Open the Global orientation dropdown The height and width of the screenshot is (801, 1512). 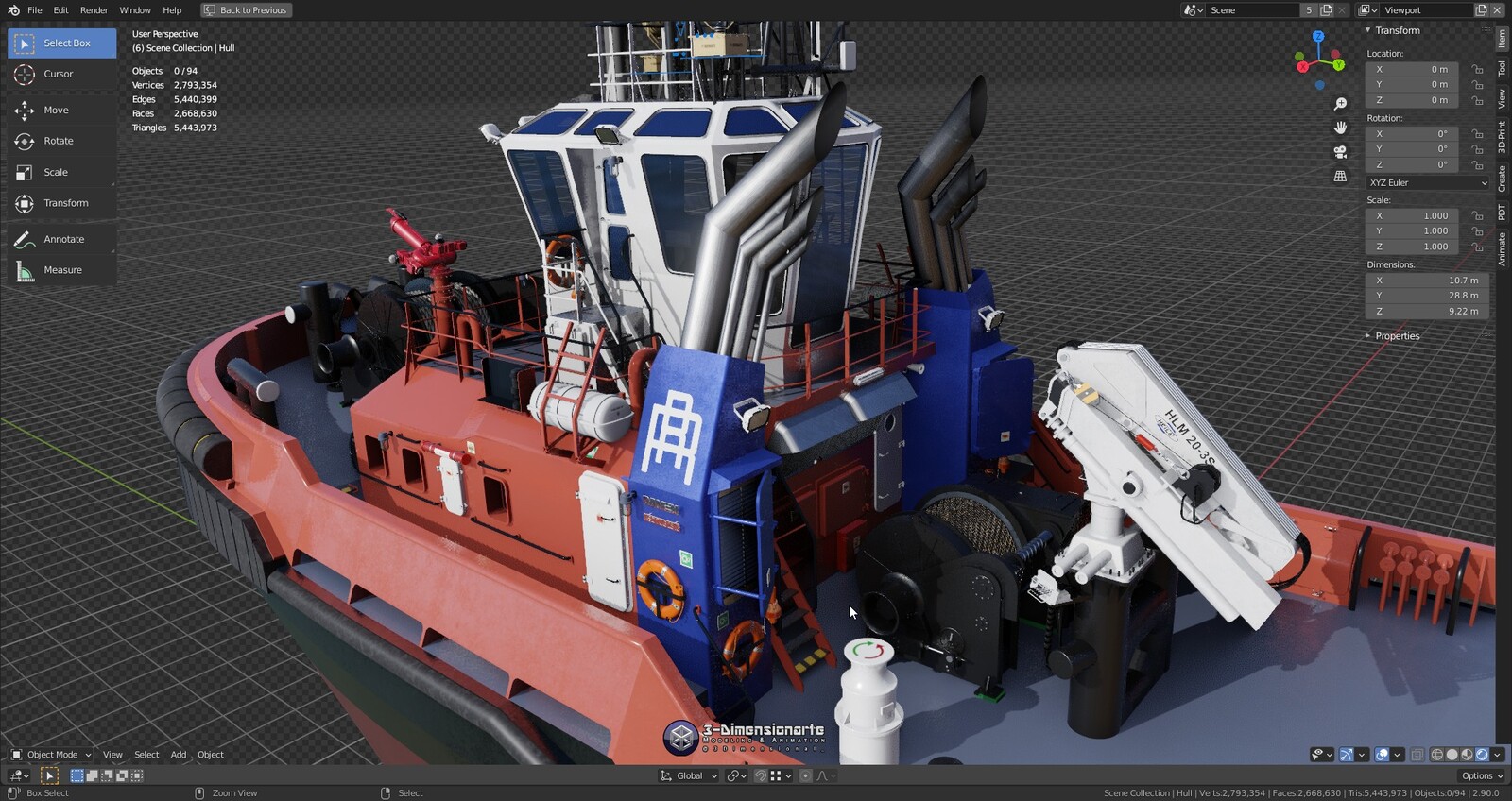[x=688, y=775]
